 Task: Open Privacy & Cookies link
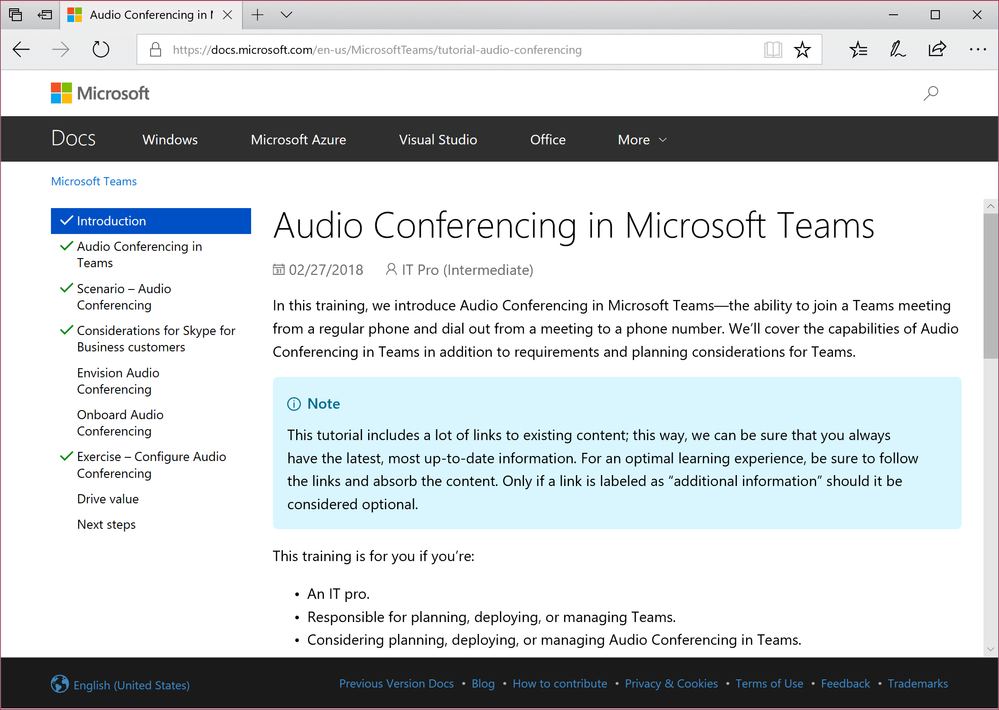671,683
